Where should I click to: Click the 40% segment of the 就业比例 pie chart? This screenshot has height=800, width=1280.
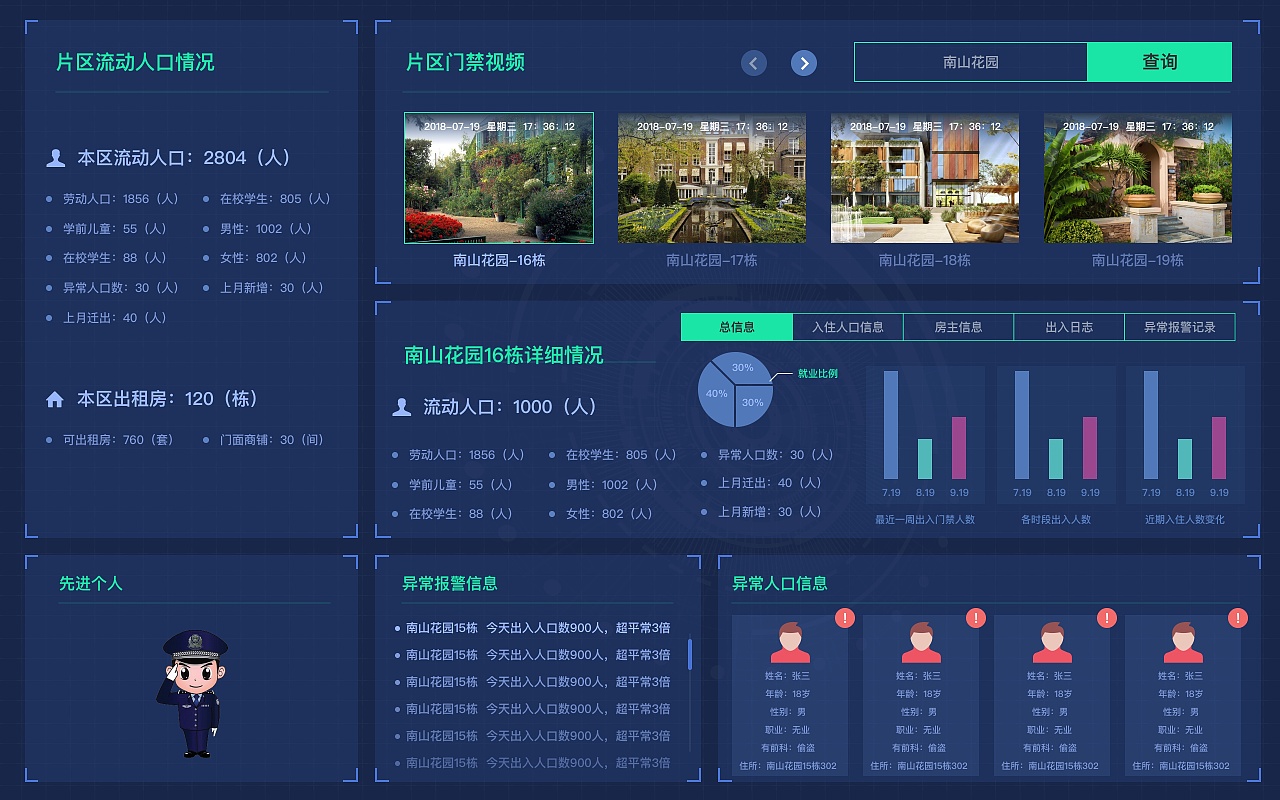[715, 393]
